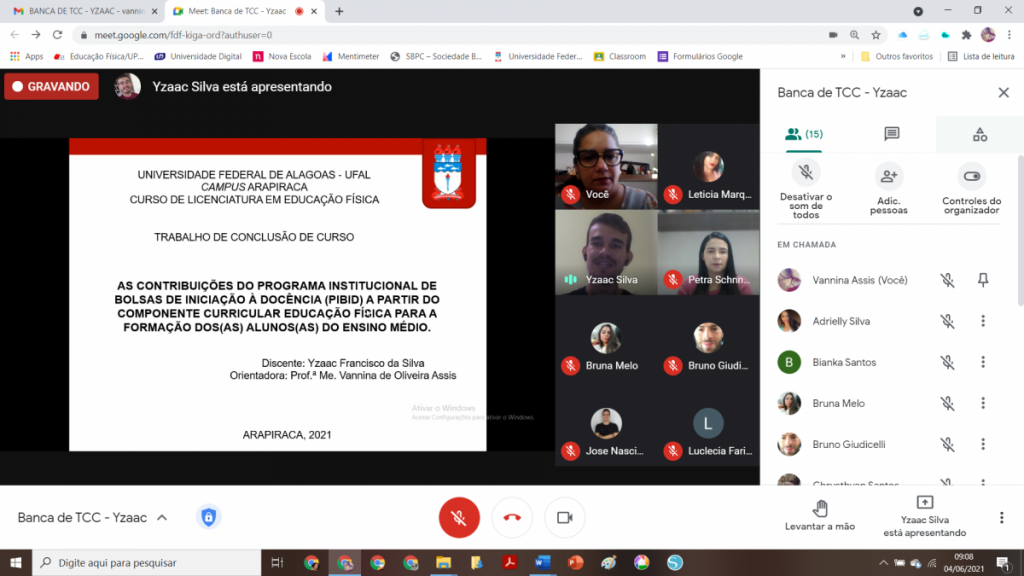Open the three-dot more options in bottom bar
The width and height of the screenshot is (1024, 576).
click(x=1001, y=517)
